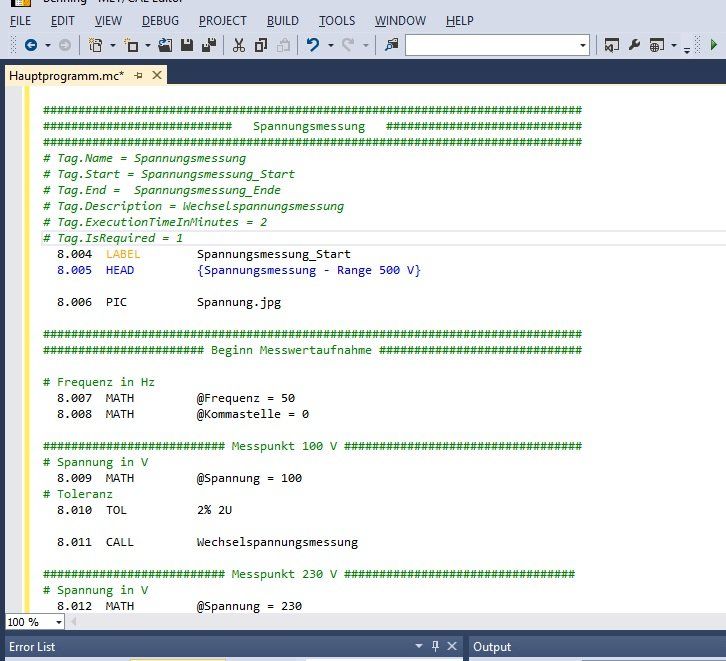Toggle auto-hide pin on Error List panel
Viewport: 726px width, 661px height.
435,647
